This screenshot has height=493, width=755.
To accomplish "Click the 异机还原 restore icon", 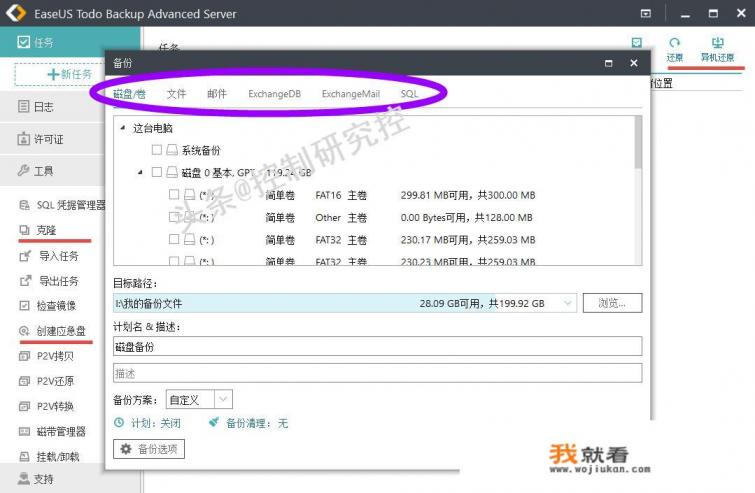I will [x=717, y=49].
